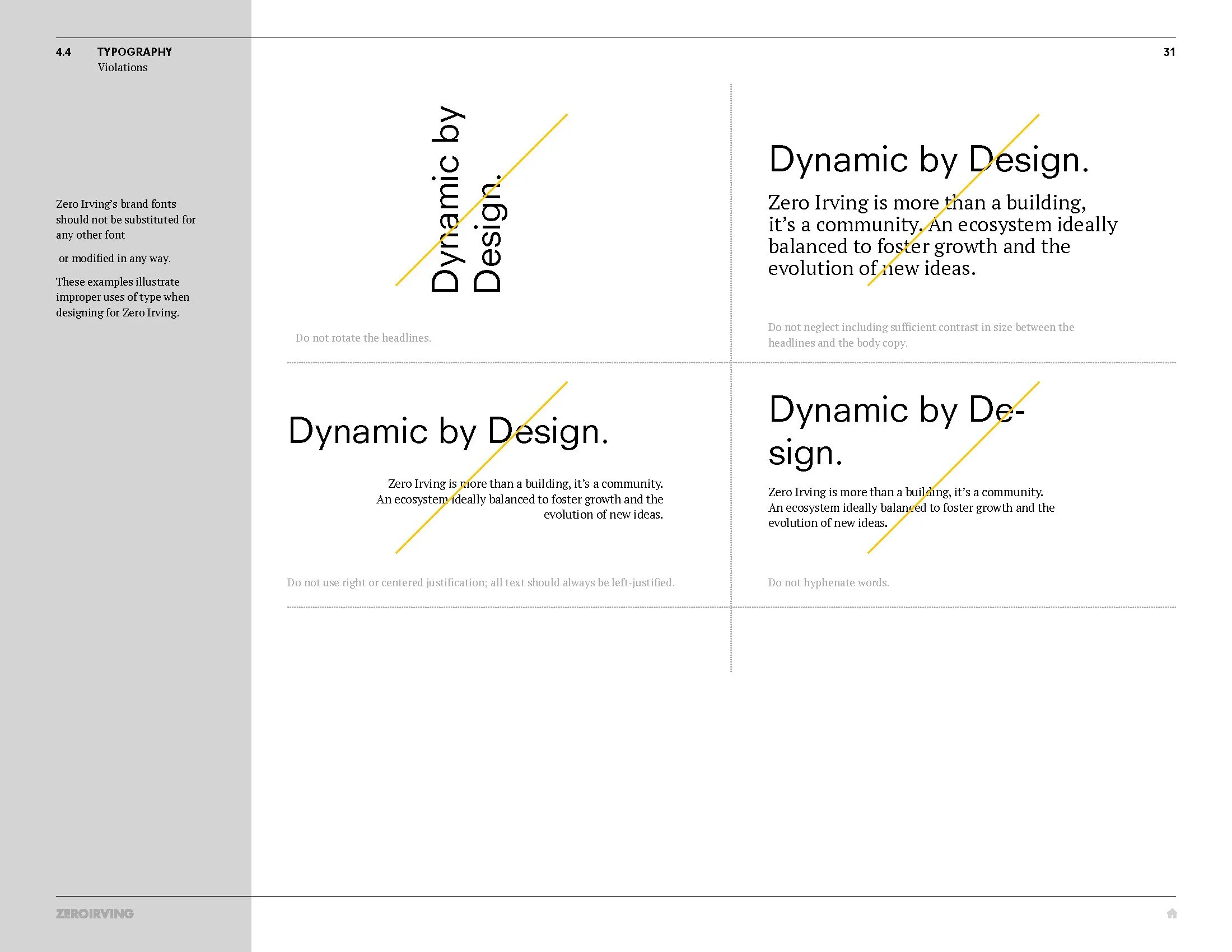The width and height of the screenshot is (1232, 952).
Task: Select the page number 31
Action: pyautogui.click(x=1168, y=53)
